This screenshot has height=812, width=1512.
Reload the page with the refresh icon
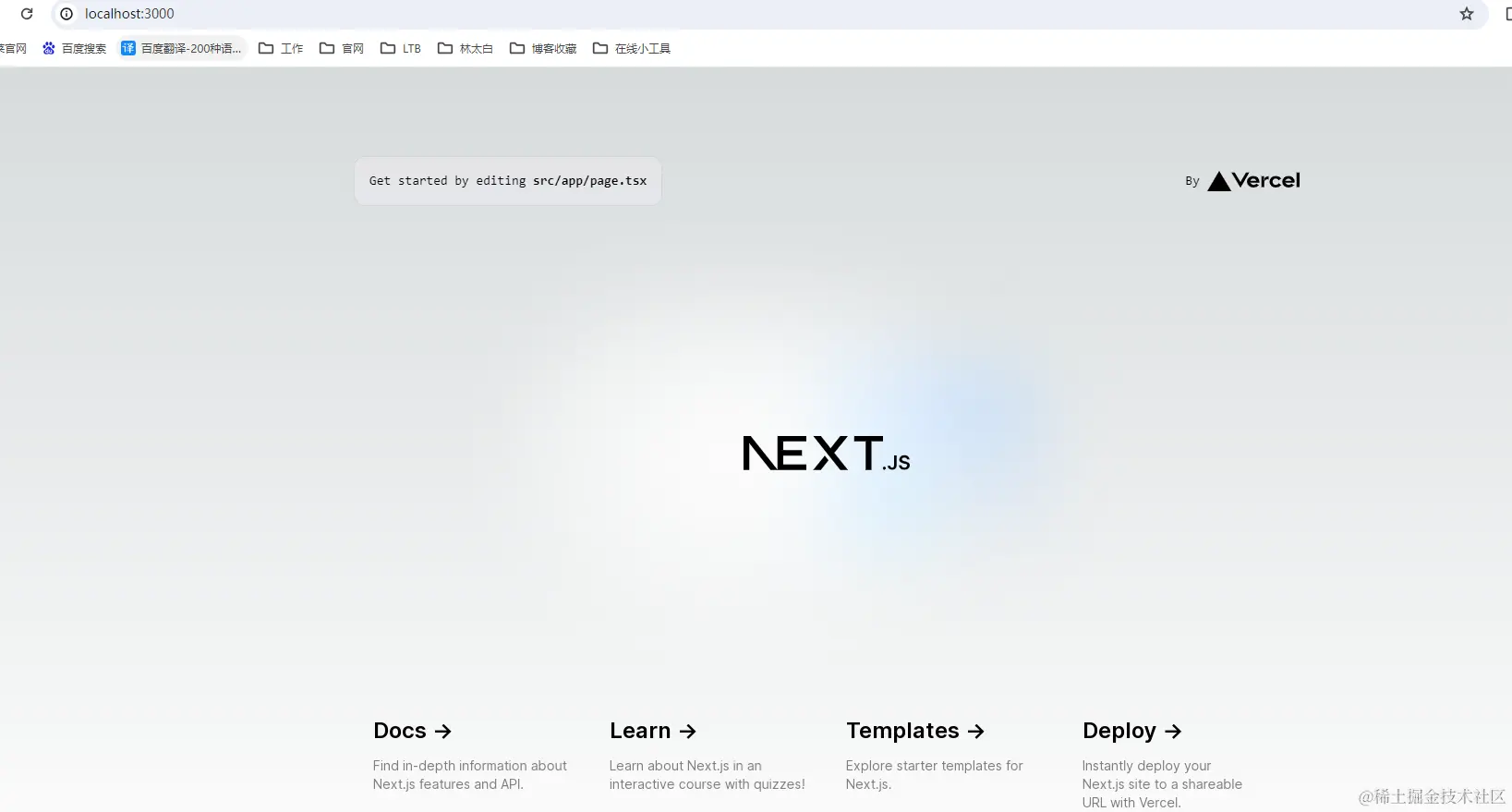coord(27,14)
